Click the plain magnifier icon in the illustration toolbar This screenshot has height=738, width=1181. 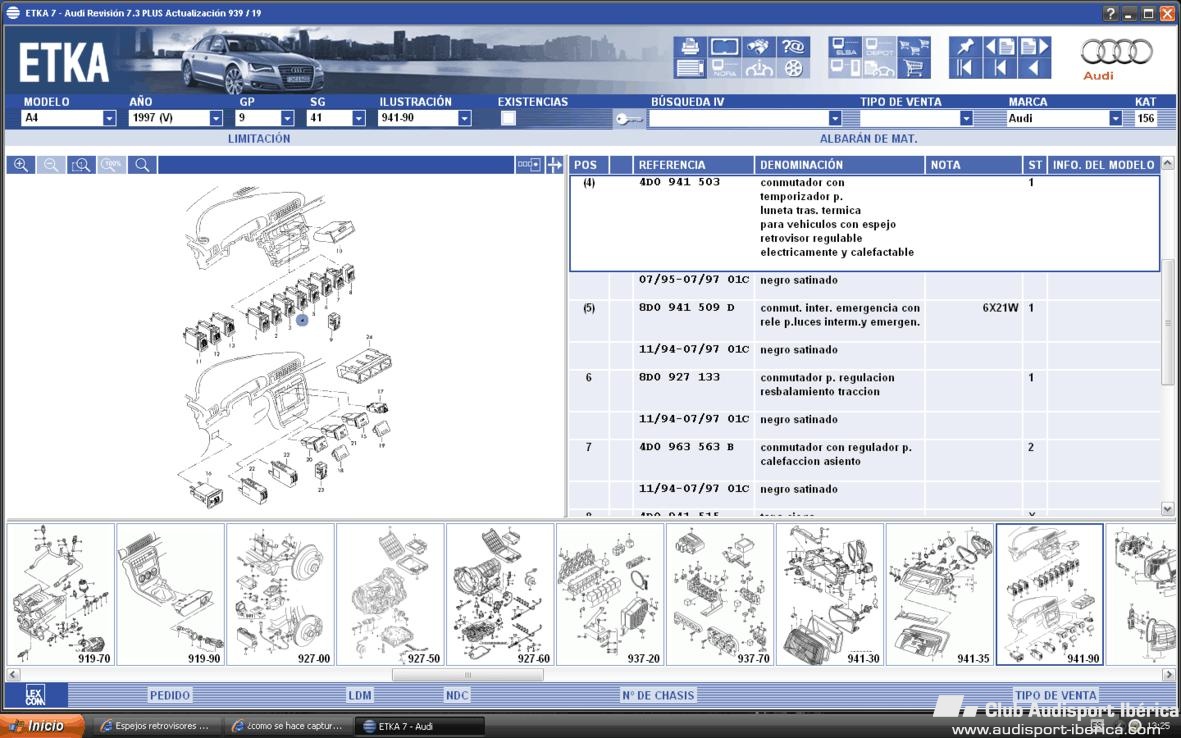coord(142,165)
